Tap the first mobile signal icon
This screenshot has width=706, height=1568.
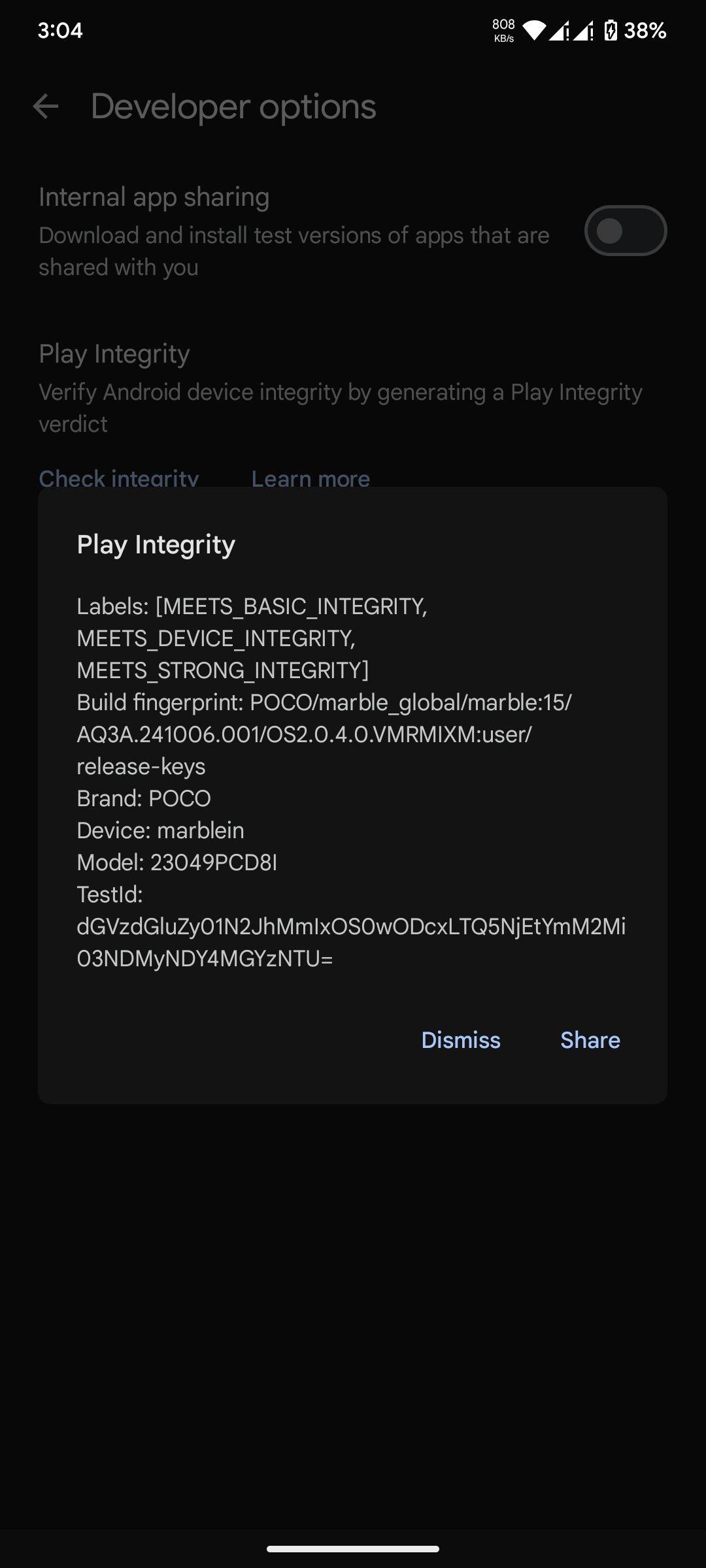click(559, 31)
